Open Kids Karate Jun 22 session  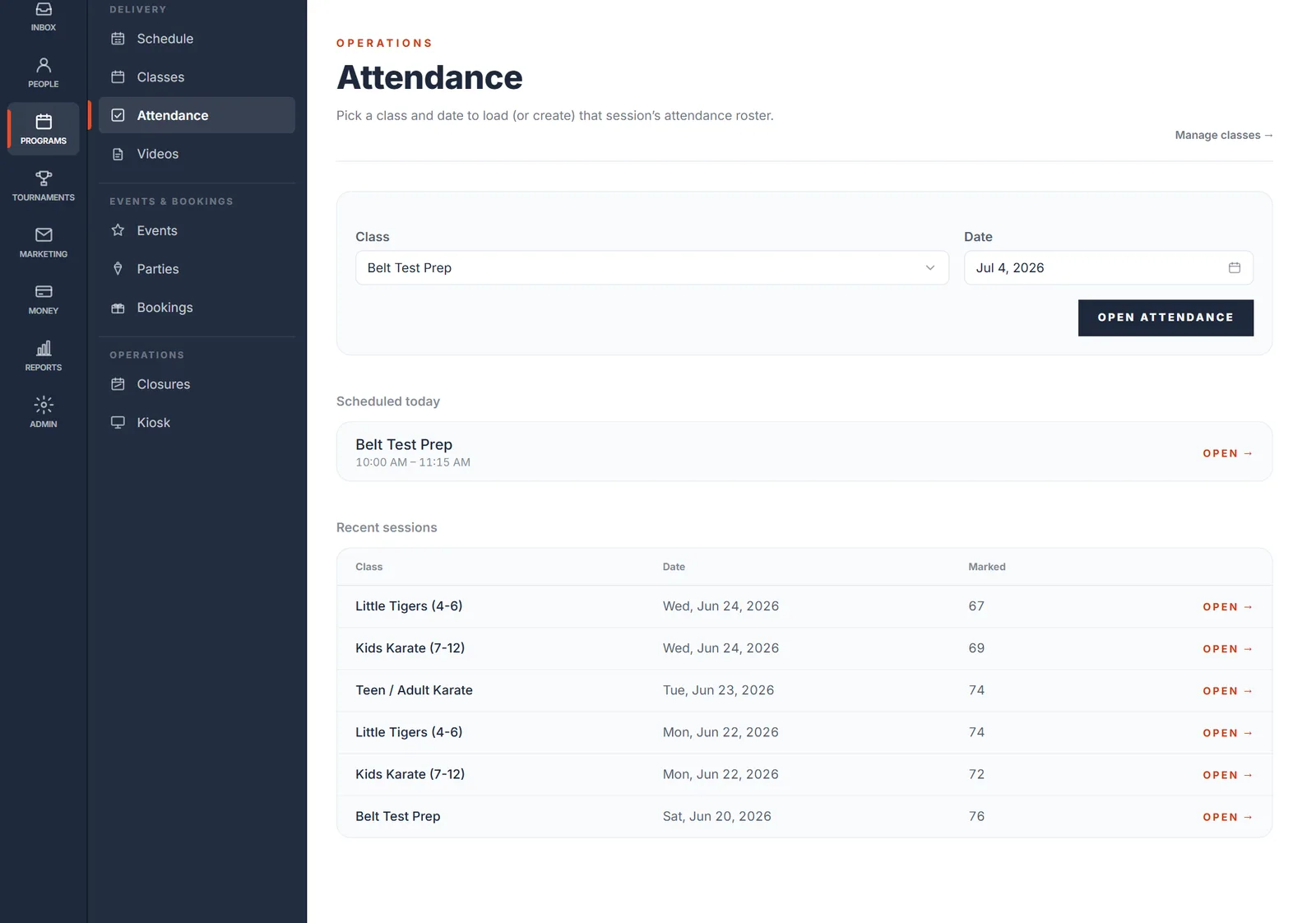click(x=1227, y=775)
